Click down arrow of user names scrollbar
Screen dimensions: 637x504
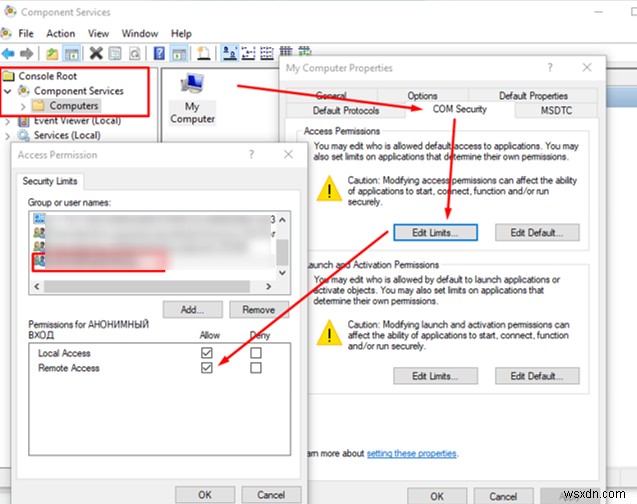[282, 273]
